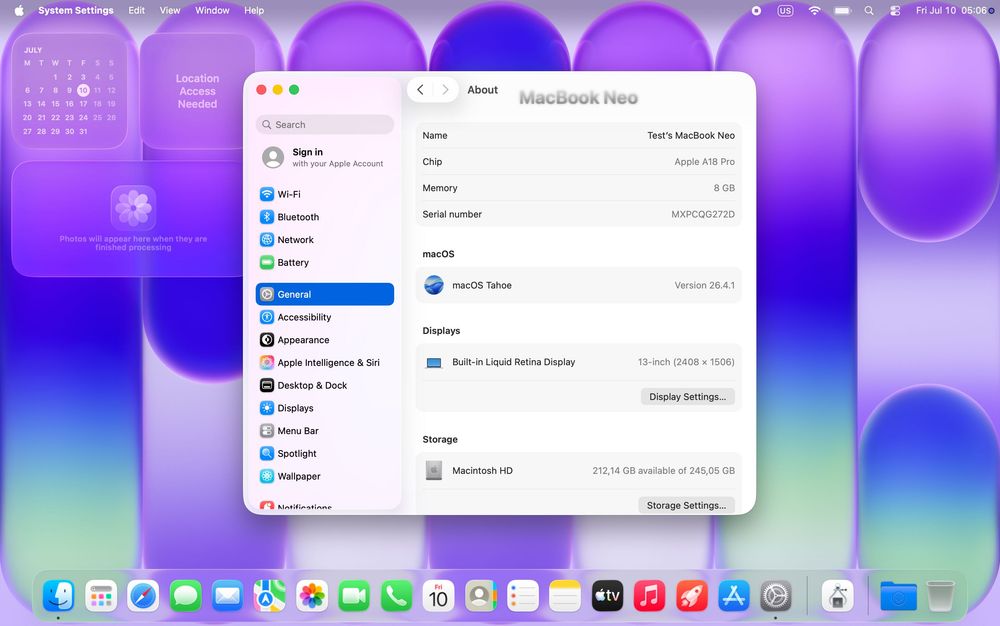The width and height of the screenshot is (1000, 626).
Task: Open Wi-Fi settings in sidebar
Action: (325, 194)
